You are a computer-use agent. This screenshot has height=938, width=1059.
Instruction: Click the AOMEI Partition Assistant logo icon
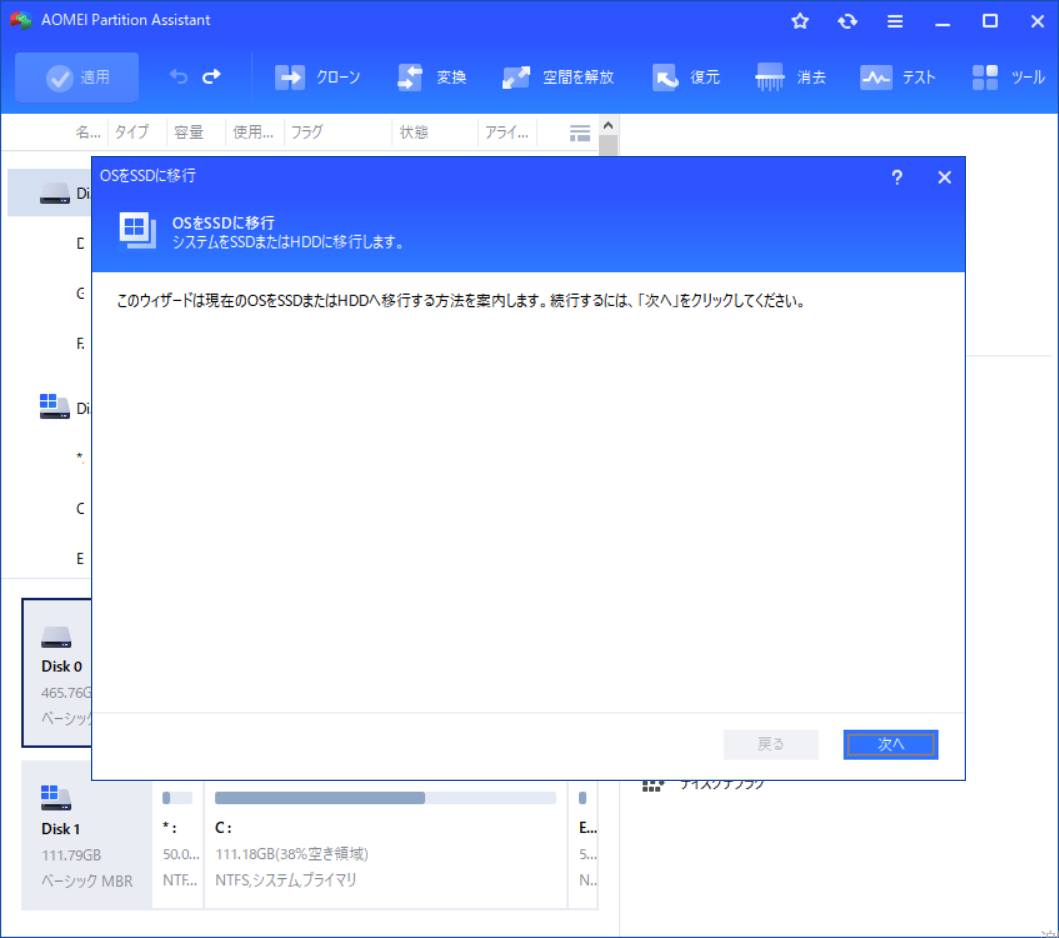pos(21,20)
